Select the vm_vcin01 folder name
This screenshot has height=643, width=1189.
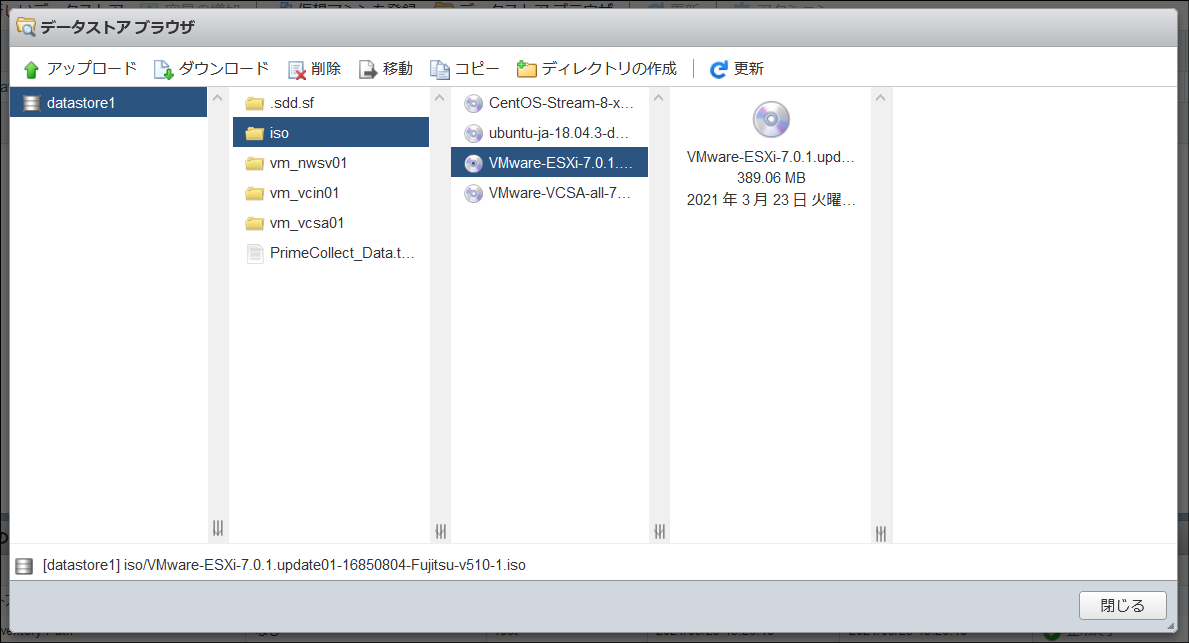pyautogui.click(x=304, y=193)
